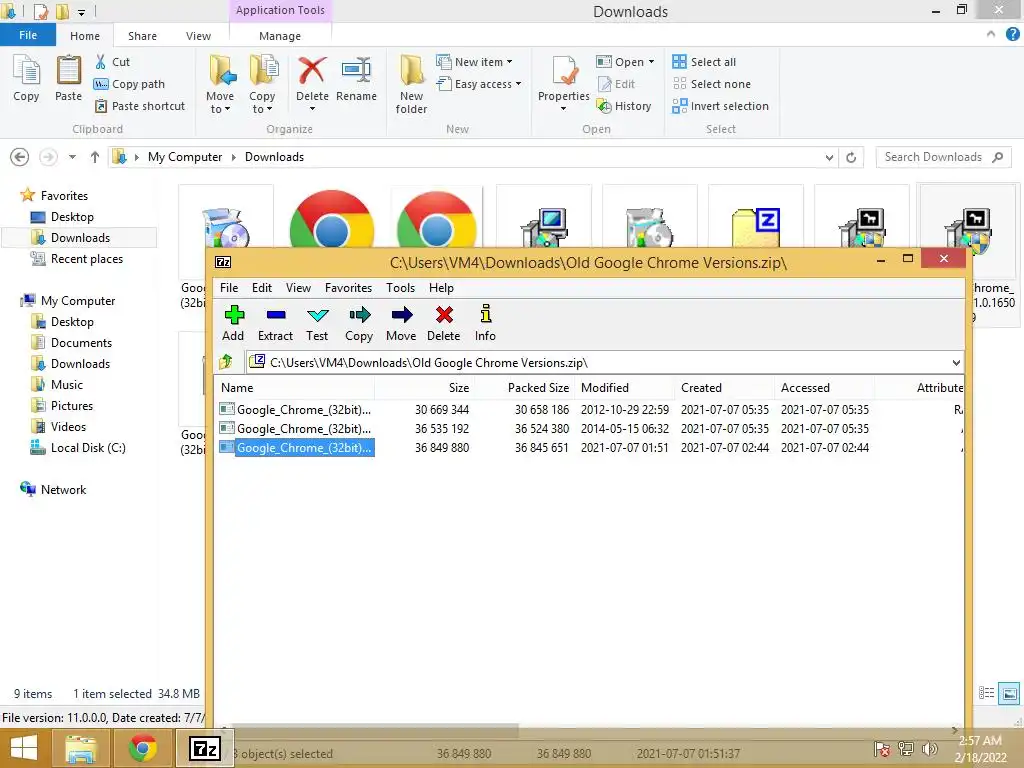Open Documents under My Computer
The height and width of the screenshot is (768, 1024).
(71, 343)
